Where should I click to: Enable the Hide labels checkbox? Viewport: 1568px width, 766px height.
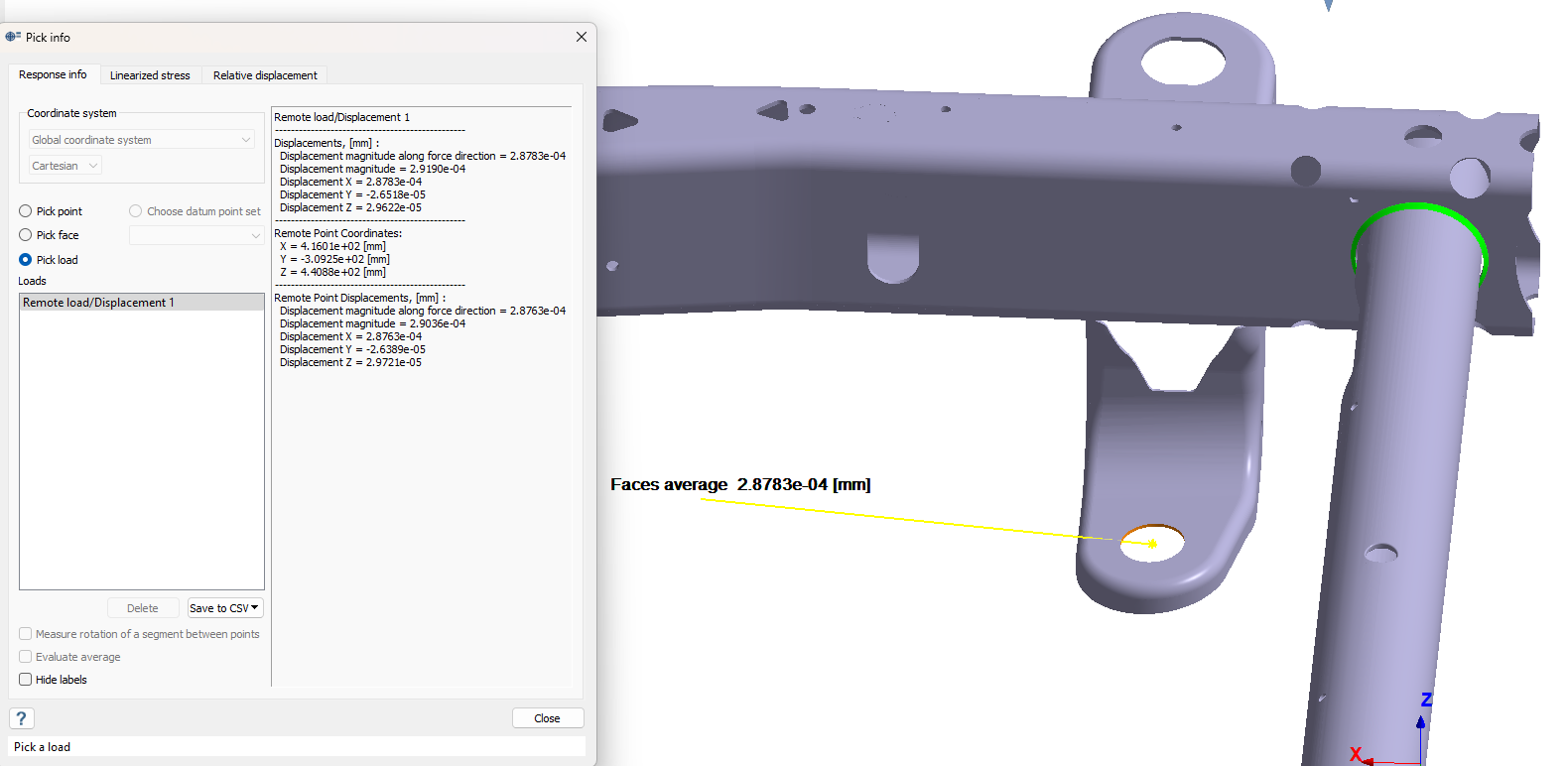(x=26, y=680)
